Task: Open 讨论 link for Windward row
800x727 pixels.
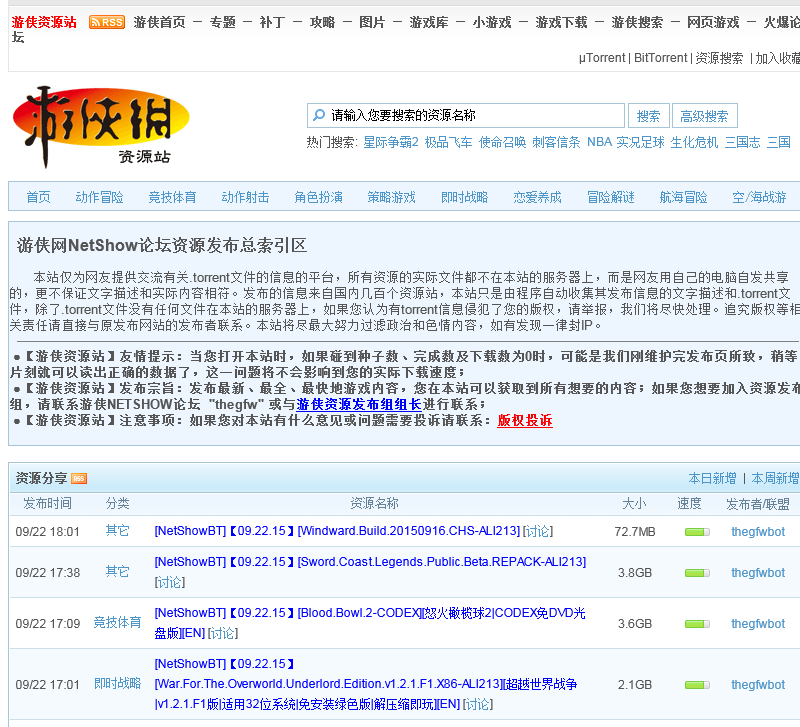Action: click(538, 531)
